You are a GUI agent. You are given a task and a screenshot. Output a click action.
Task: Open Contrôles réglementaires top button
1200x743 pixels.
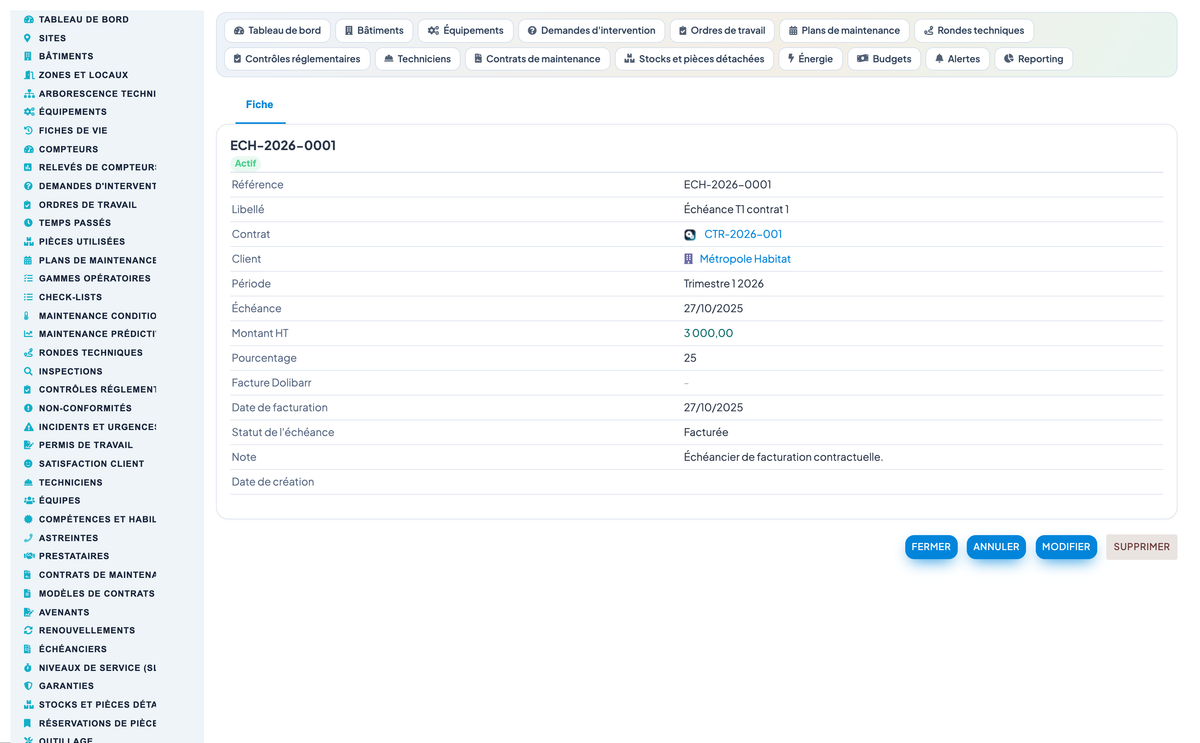[296, 59]
